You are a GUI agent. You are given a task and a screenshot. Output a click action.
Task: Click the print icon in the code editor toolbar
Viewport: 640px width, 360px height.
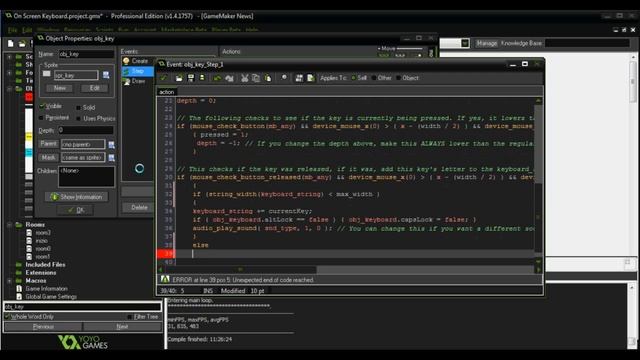[202, 78]
